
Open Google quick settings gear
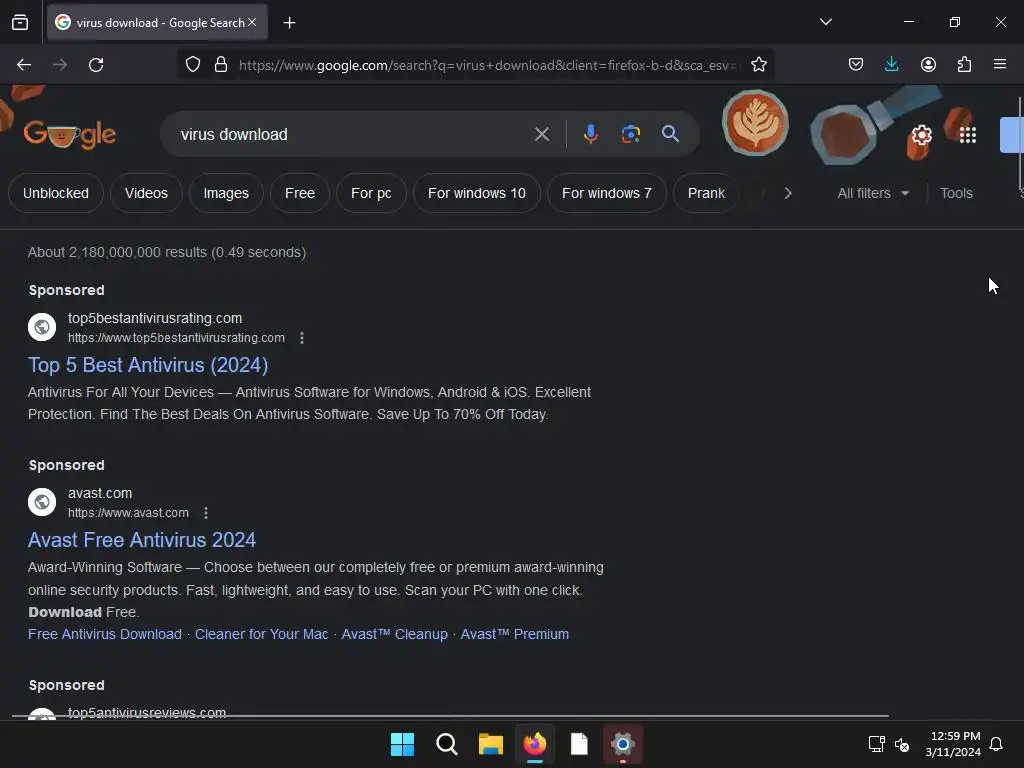pyautogui.click(x=921, y=135)
